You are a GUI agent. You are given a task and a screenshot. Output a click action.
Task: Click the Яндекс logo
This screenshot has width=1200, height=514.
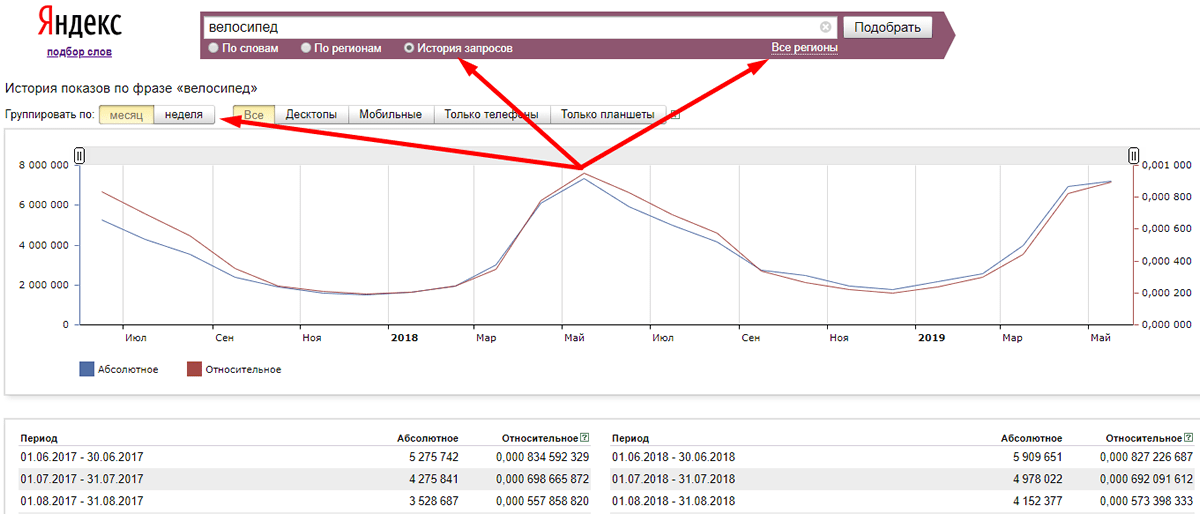pos(79,22)
